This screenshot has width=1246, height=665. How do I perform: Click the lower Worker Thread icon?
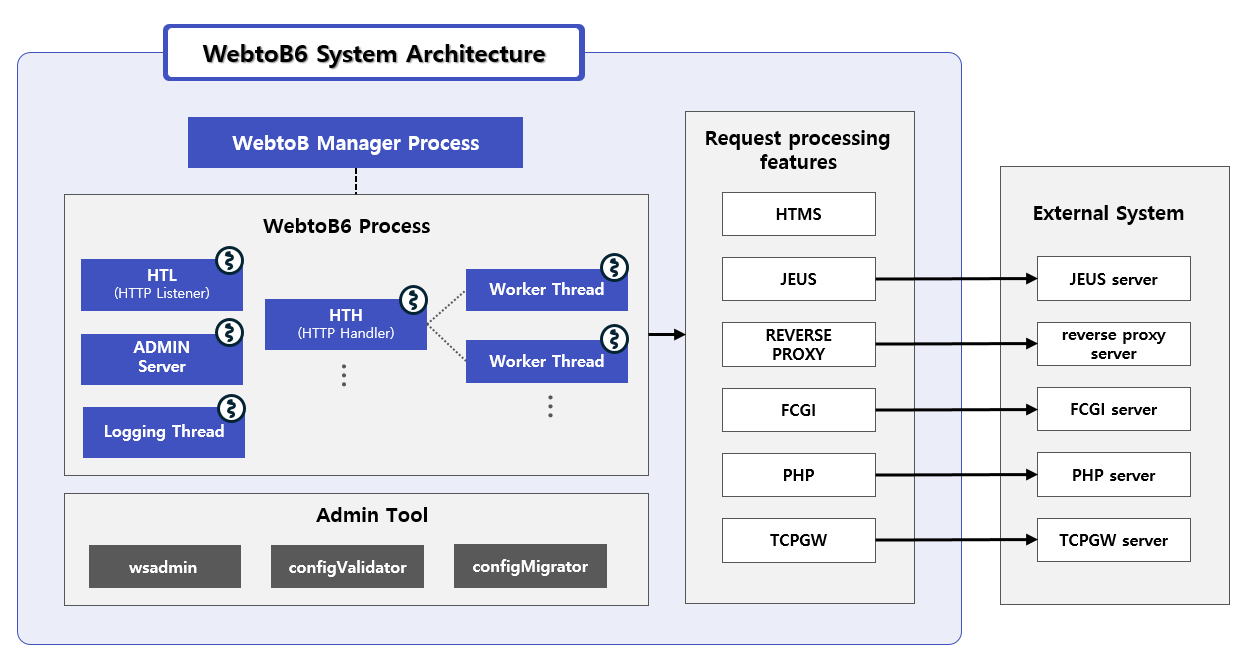coord(614,340)
